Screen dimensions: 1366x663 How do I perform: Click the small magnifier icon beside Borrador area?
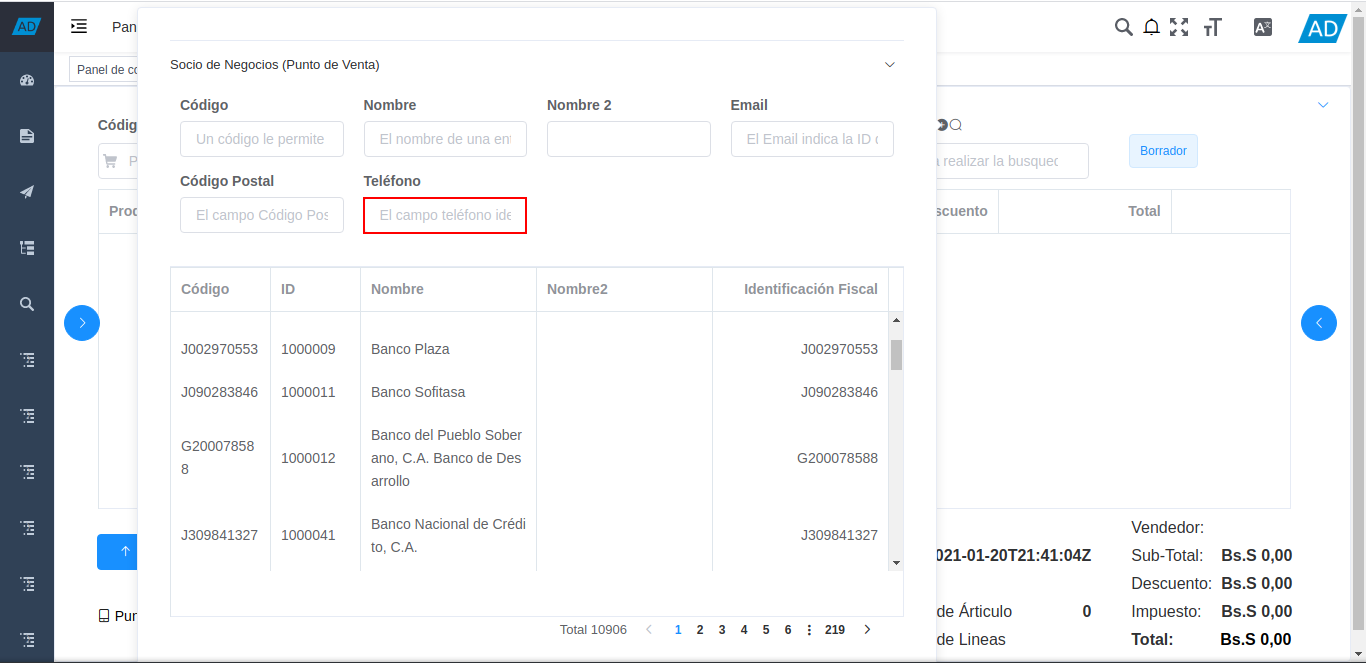956,125
